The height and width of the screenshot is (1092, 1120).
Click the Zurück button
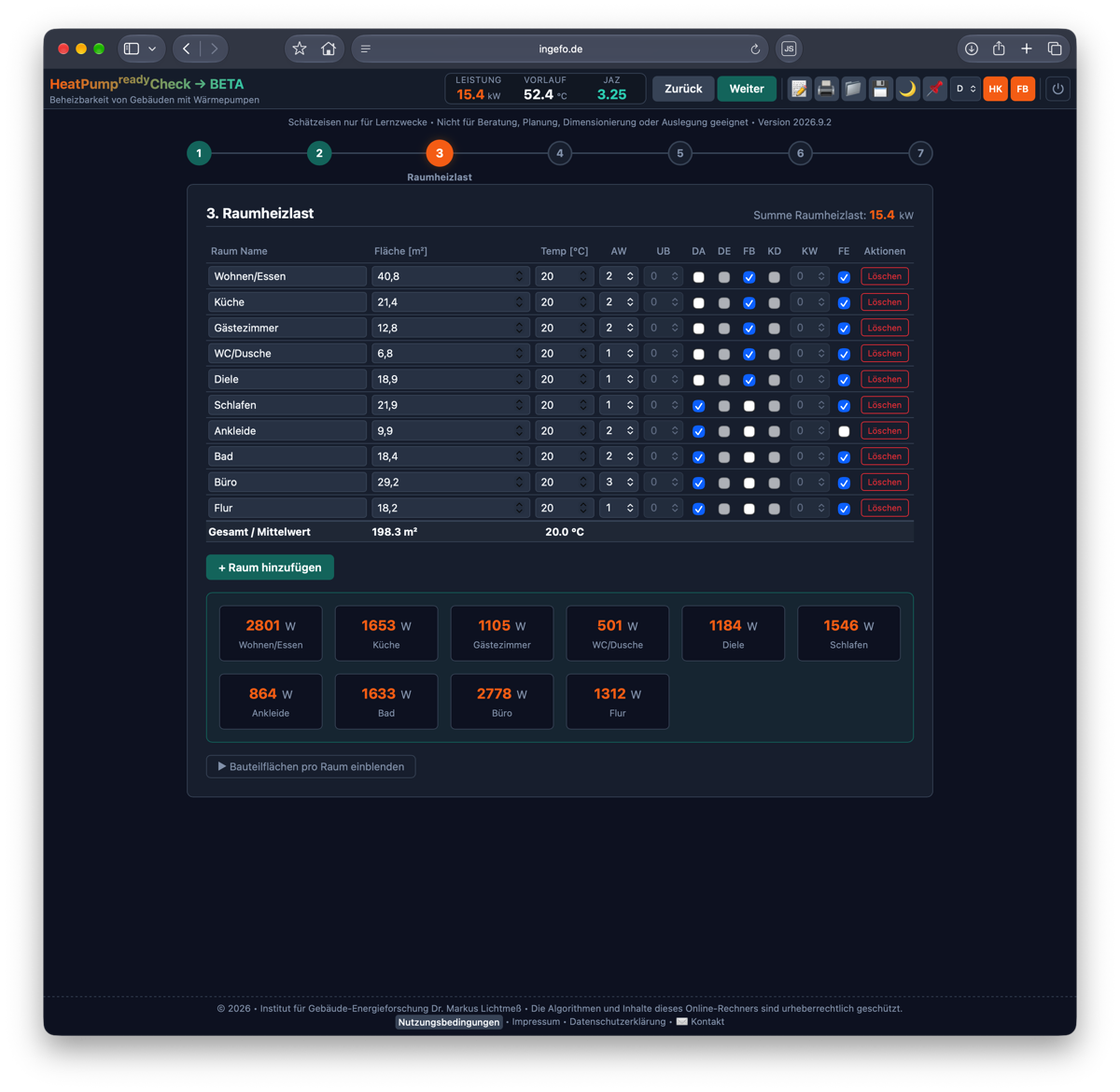pos(683,89)
